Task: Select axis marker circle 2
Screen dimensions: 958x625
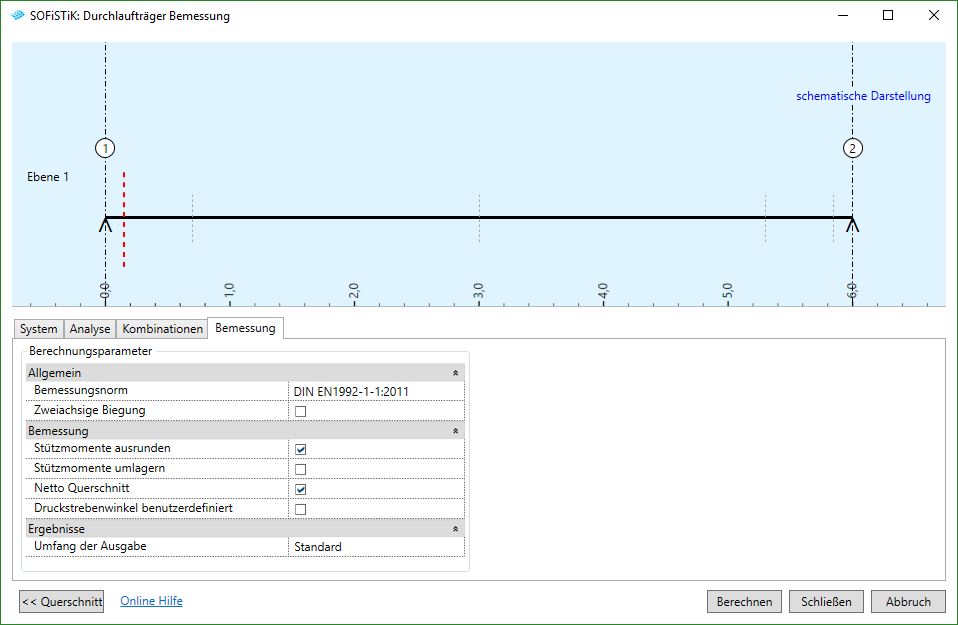Action: pos(852,148)
